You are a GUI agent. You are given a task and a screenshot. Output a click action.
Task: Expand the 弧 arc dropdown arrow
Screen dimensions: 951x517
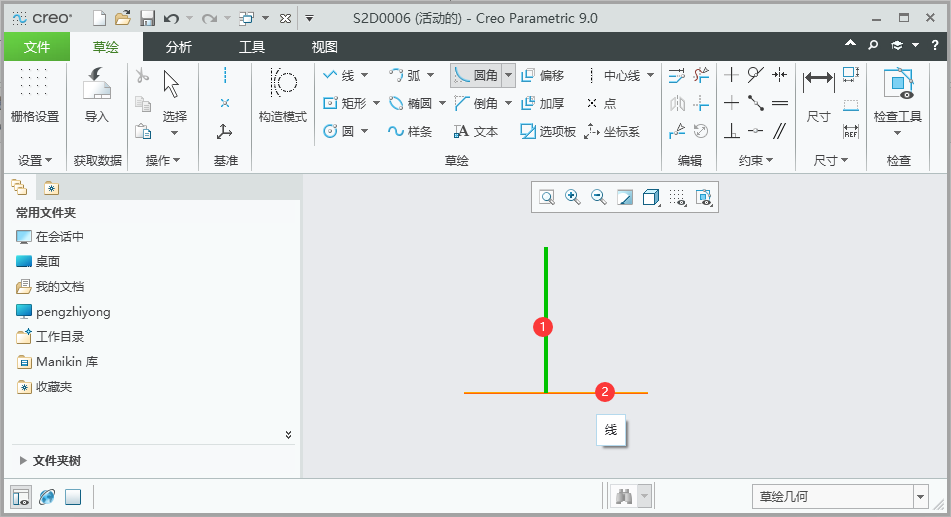[431, 75]
